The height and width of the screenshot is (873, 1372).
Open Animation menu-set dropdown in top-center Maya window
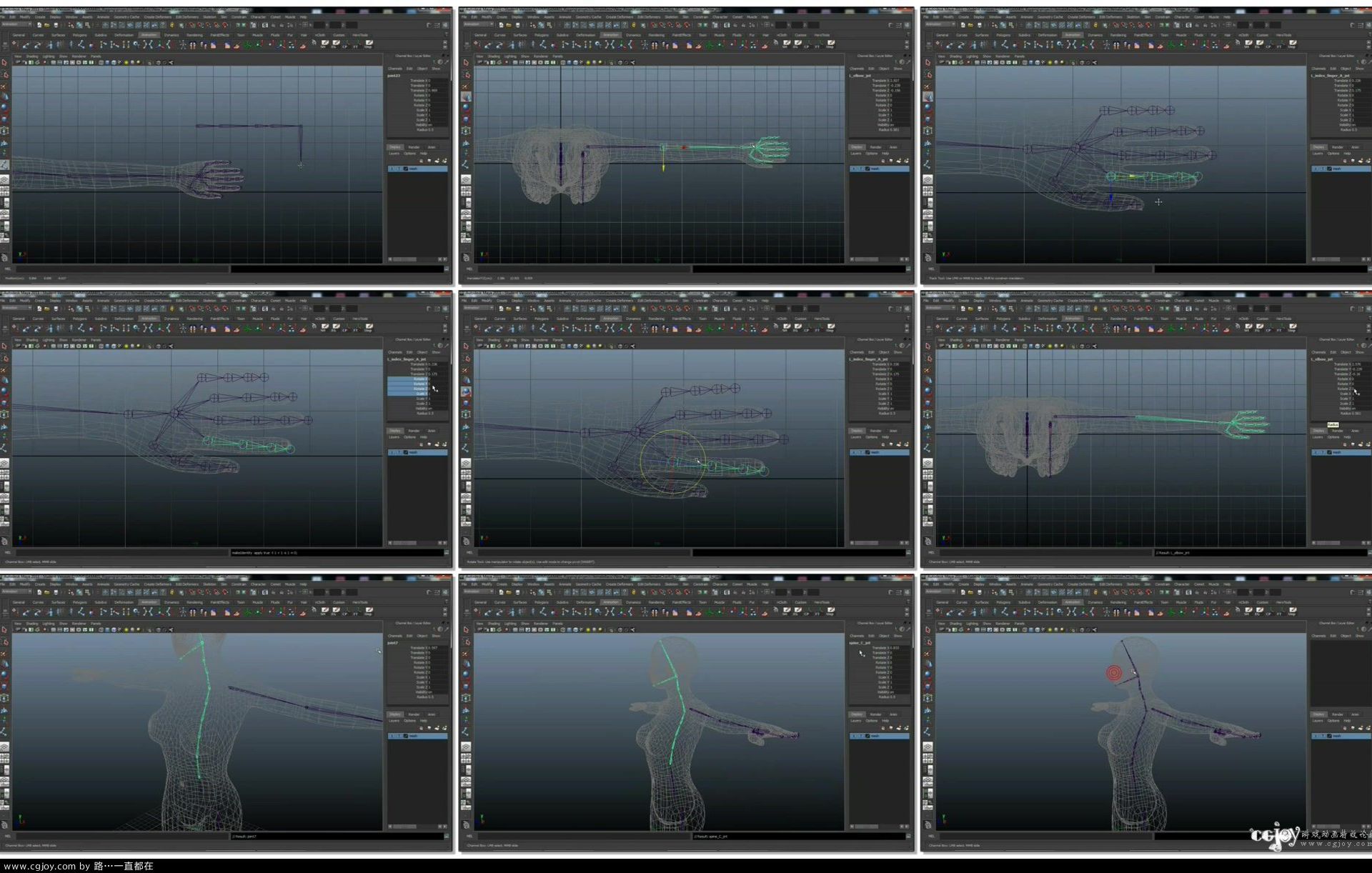[478, 25]
